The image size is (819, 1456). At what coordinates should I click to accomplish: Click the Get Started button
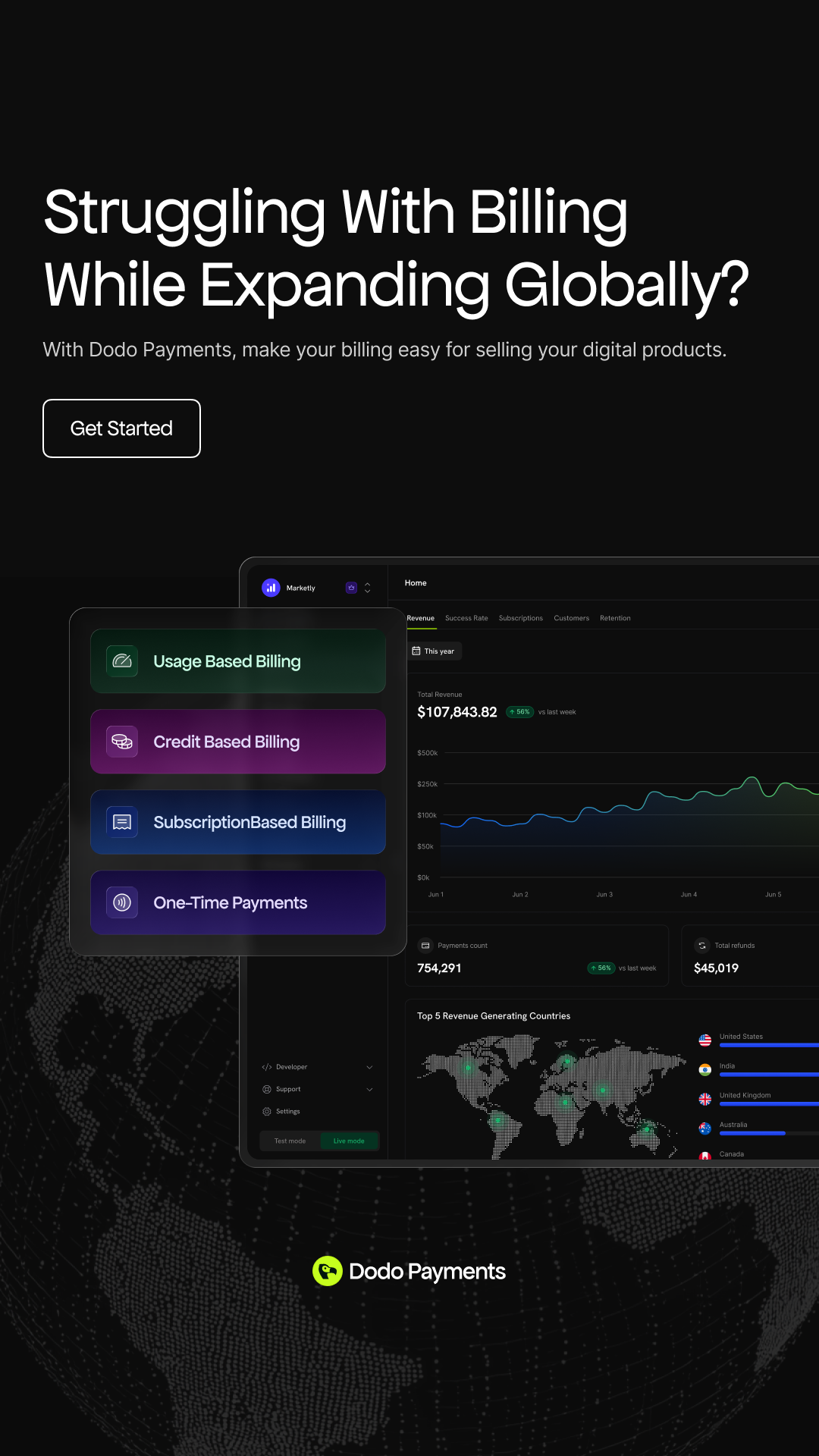121,428
